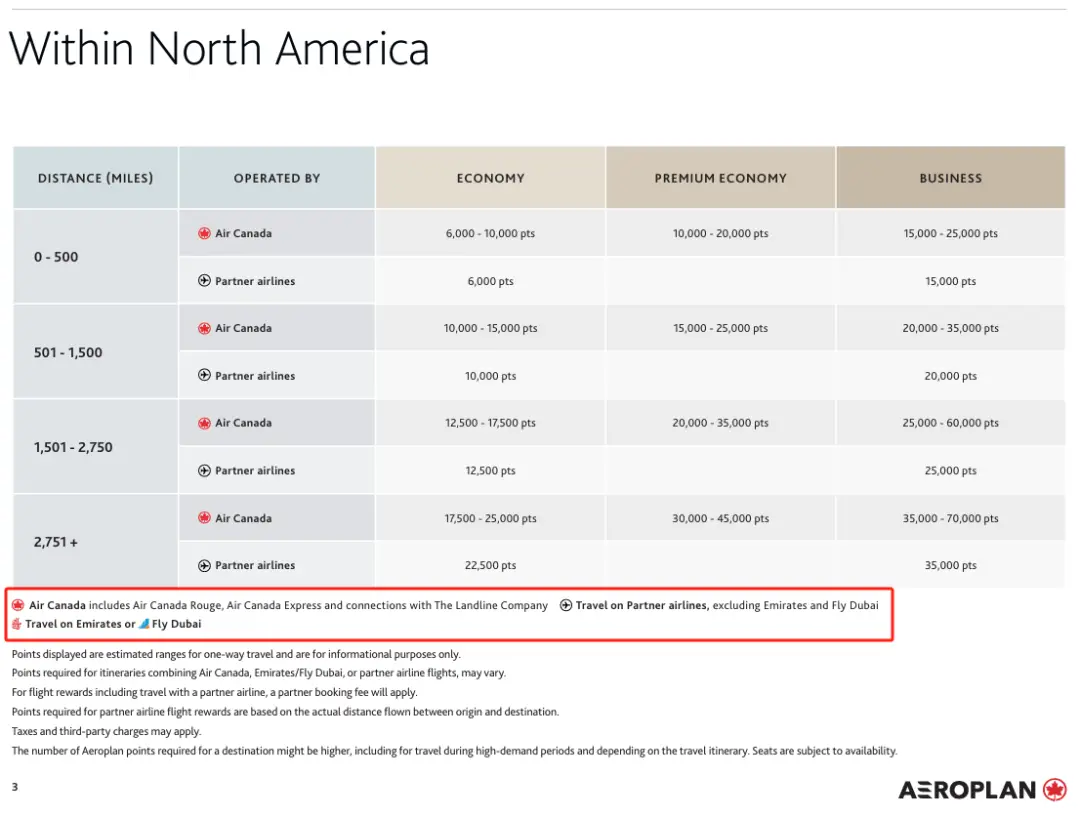Click Air Canada maple leaf icon in 0 - 500 row
Screen dimensions: 1080x817
pos(204,233)
